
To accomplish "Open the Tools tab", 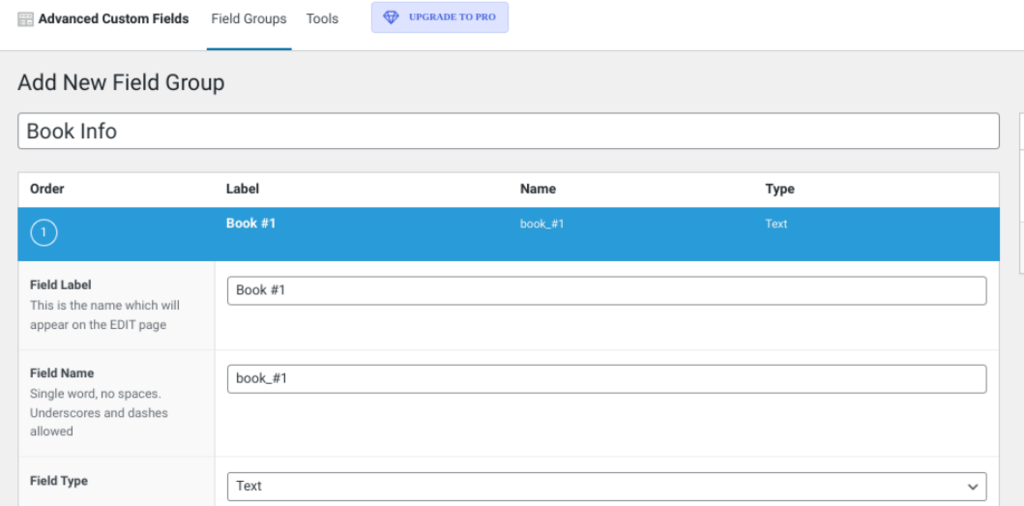I will (x=322, y=19).
